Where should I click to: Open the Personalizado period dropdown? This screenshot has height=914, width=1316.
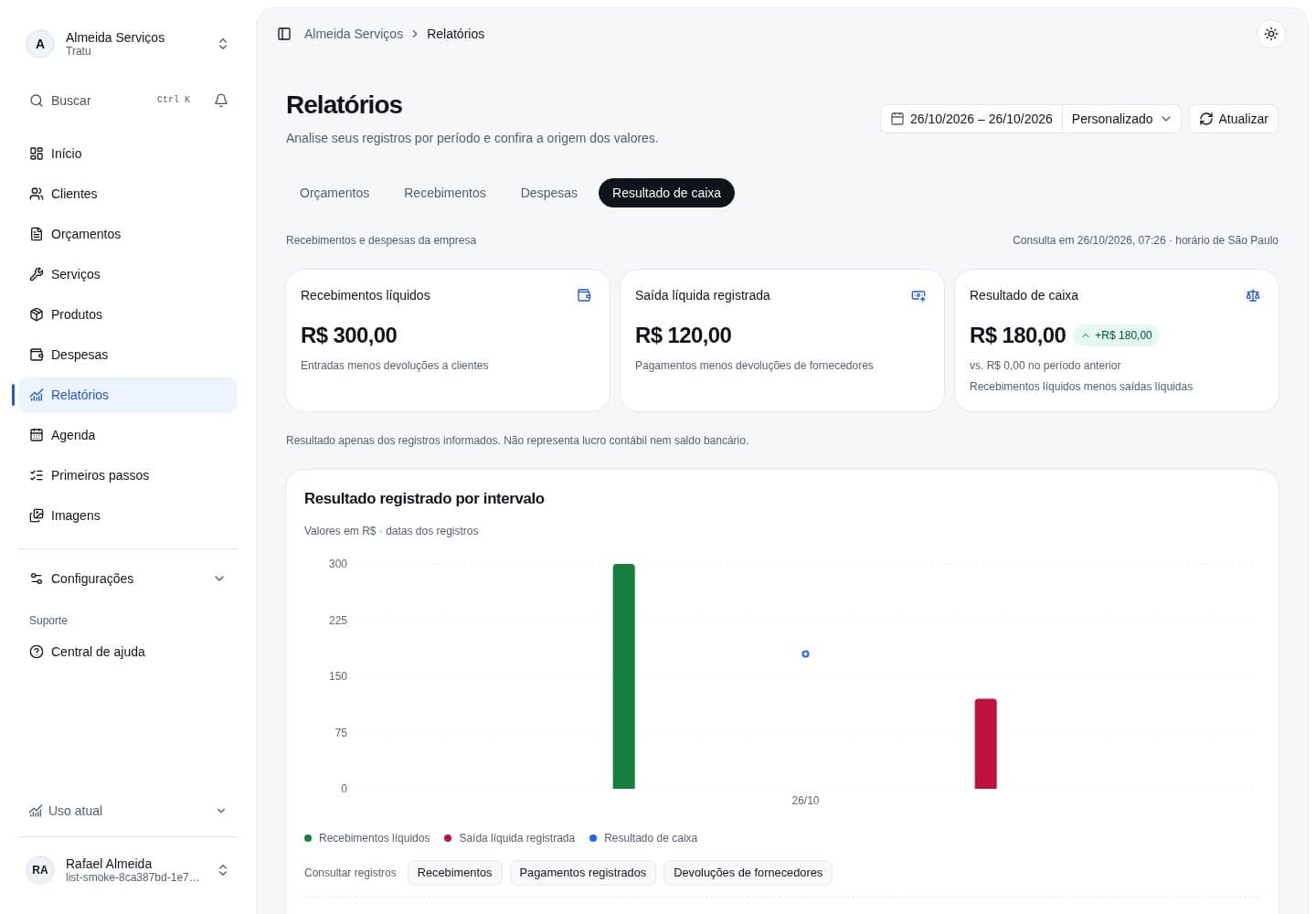click(1121, 119)
